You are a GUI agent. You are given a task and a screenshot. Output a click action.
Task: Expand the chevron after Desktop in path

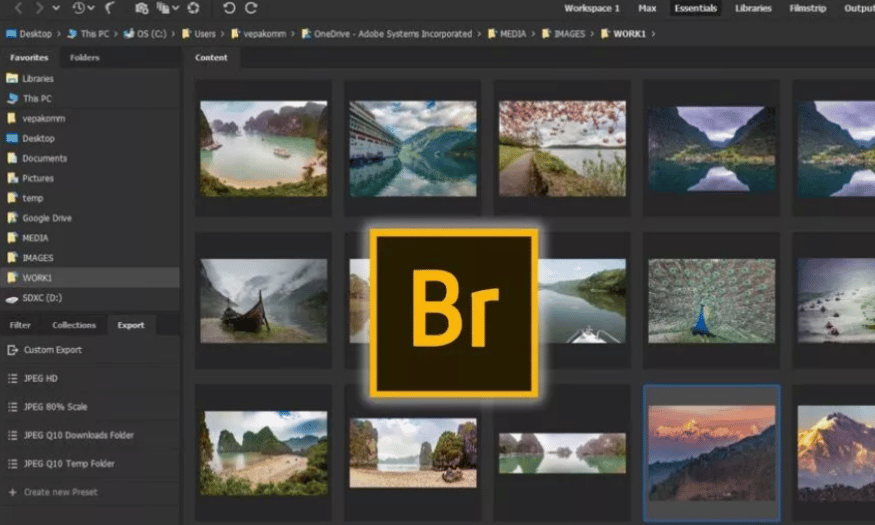point(59,34)
